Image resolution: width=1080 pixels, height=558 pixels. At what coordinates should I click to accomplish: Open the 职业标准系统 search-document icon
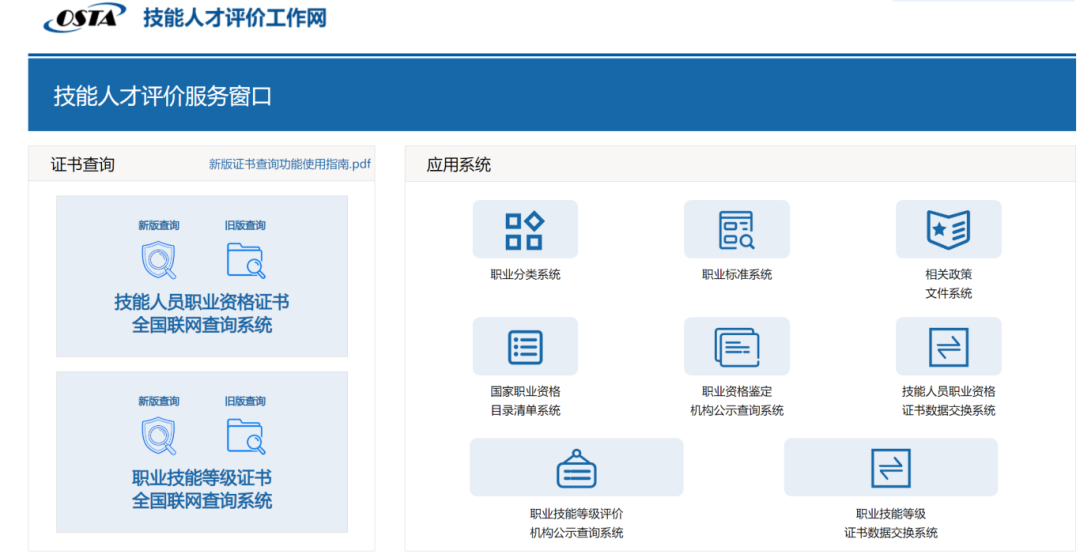(x=737, y=230)
